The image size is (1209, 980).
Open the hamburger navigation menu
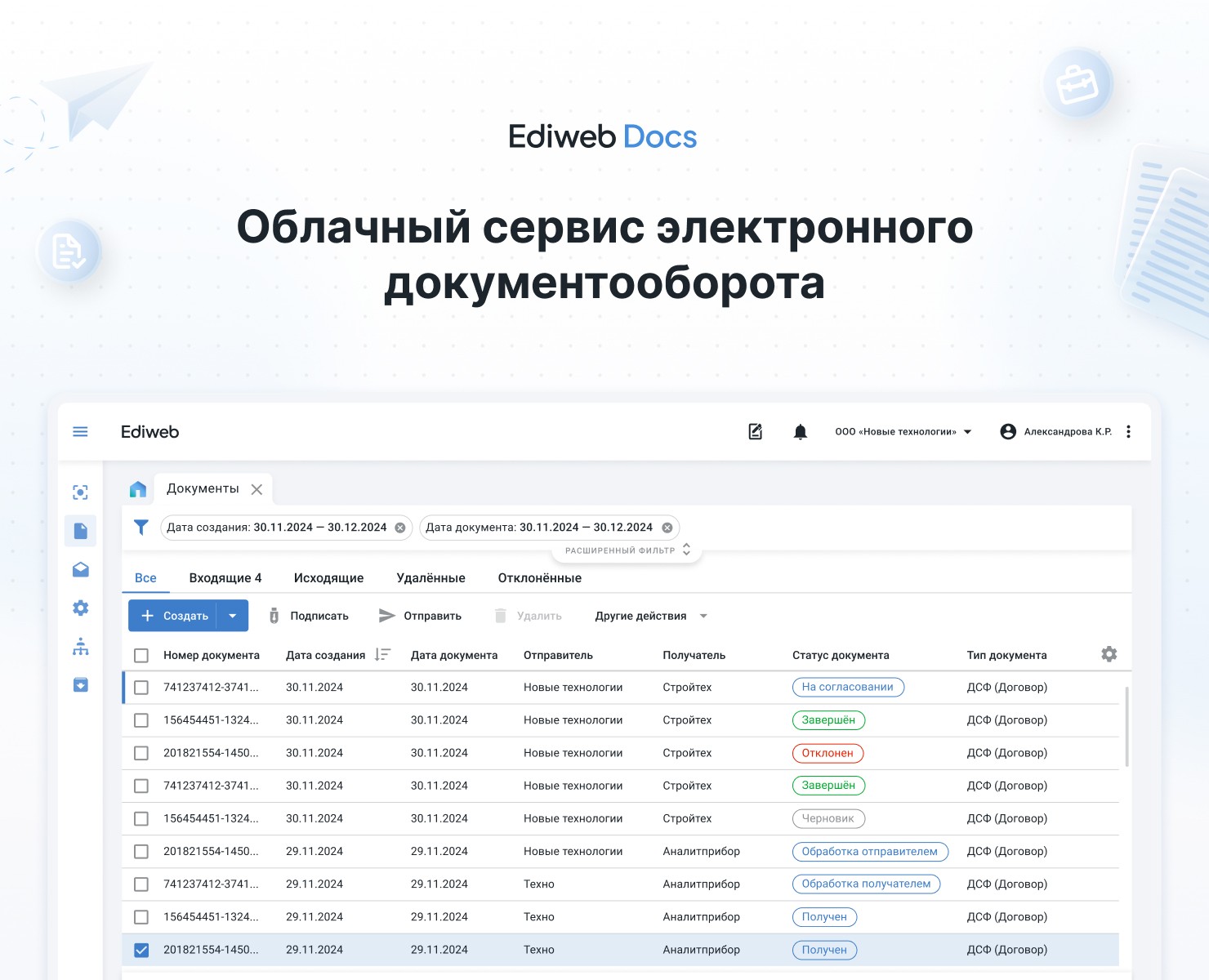point(80,431)
